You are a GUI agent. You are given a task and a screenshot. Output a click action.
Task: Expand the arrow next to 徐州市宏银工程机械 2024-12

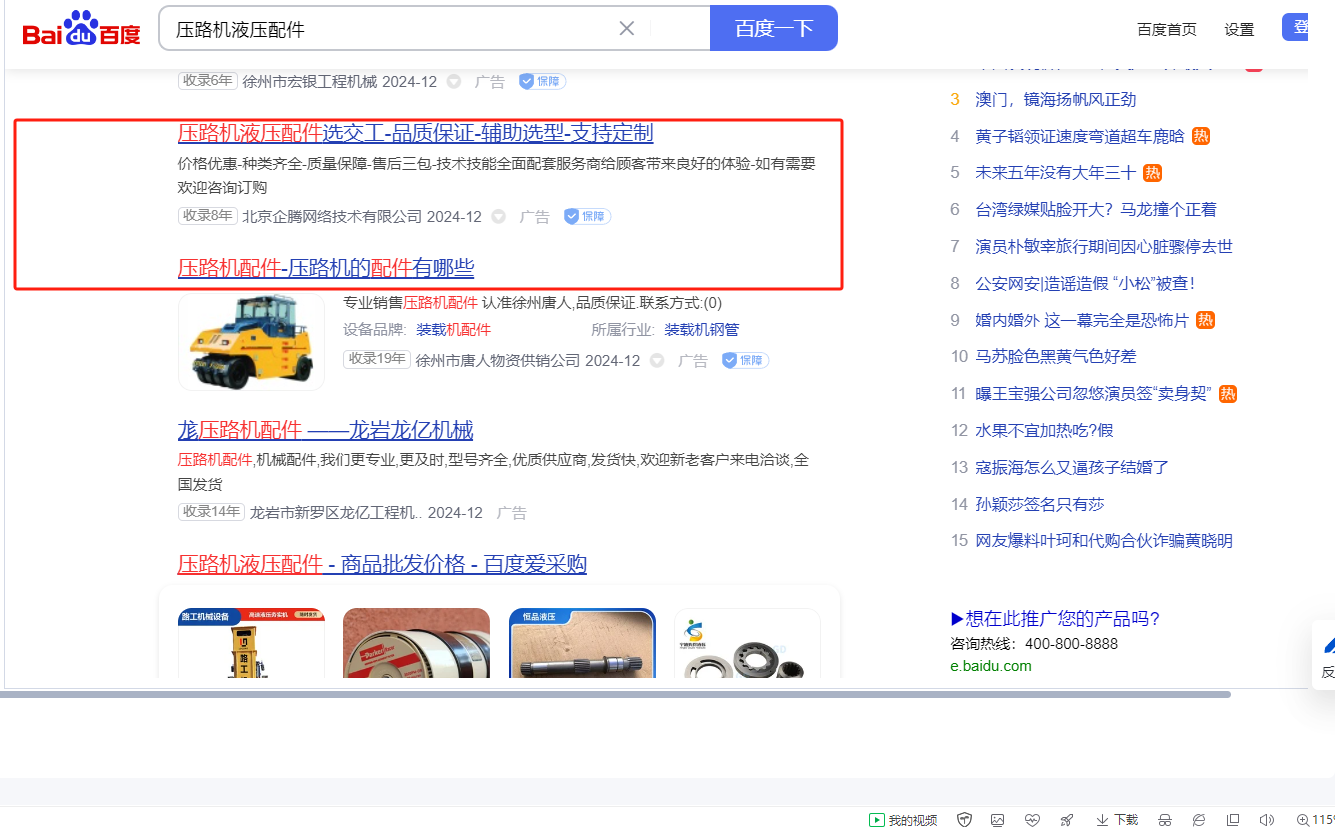click(x=454, y=82)
